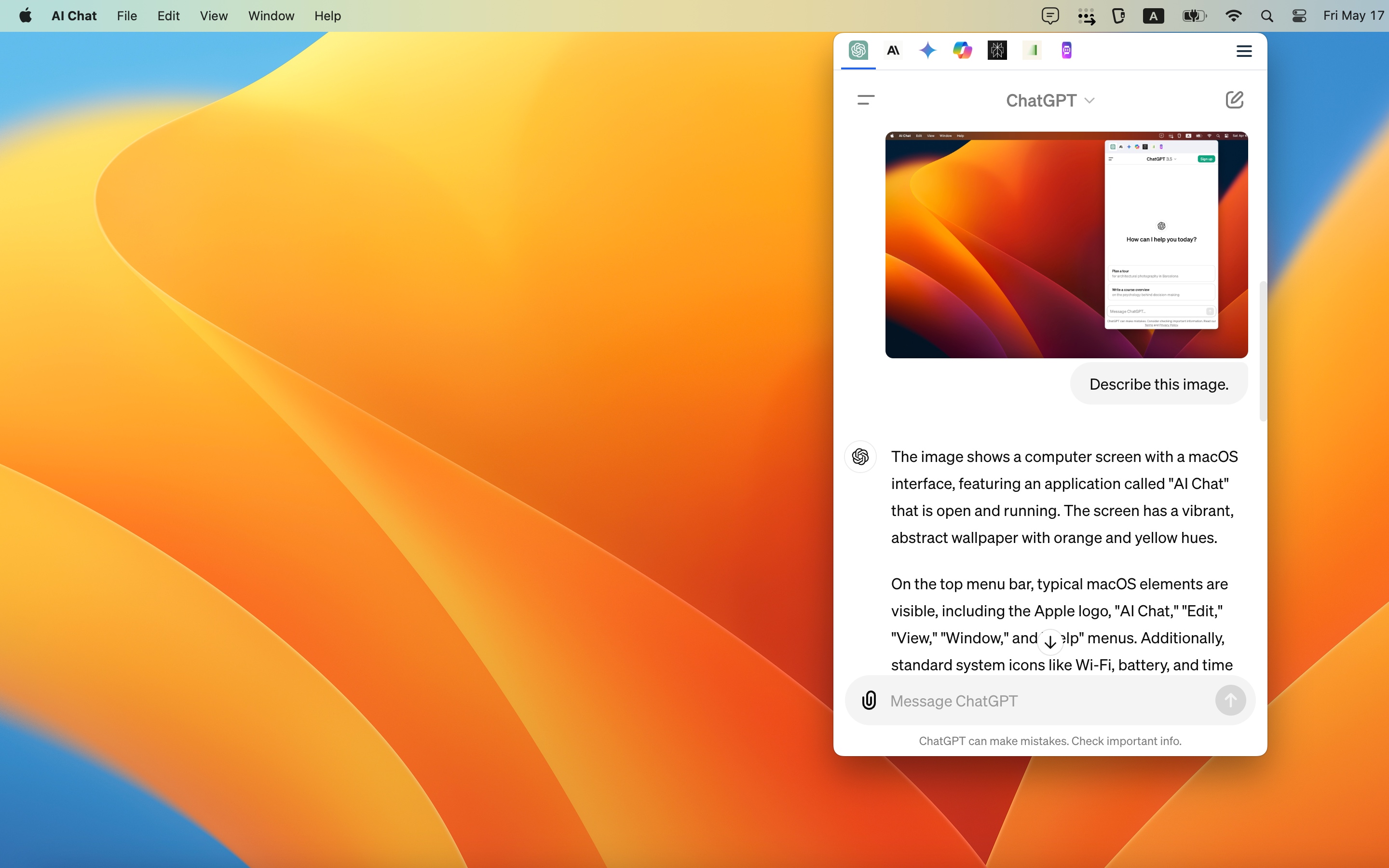Open the hamburger menu in panel header
Screen dimensions: 1389x868
click(x=1244, y=51)
